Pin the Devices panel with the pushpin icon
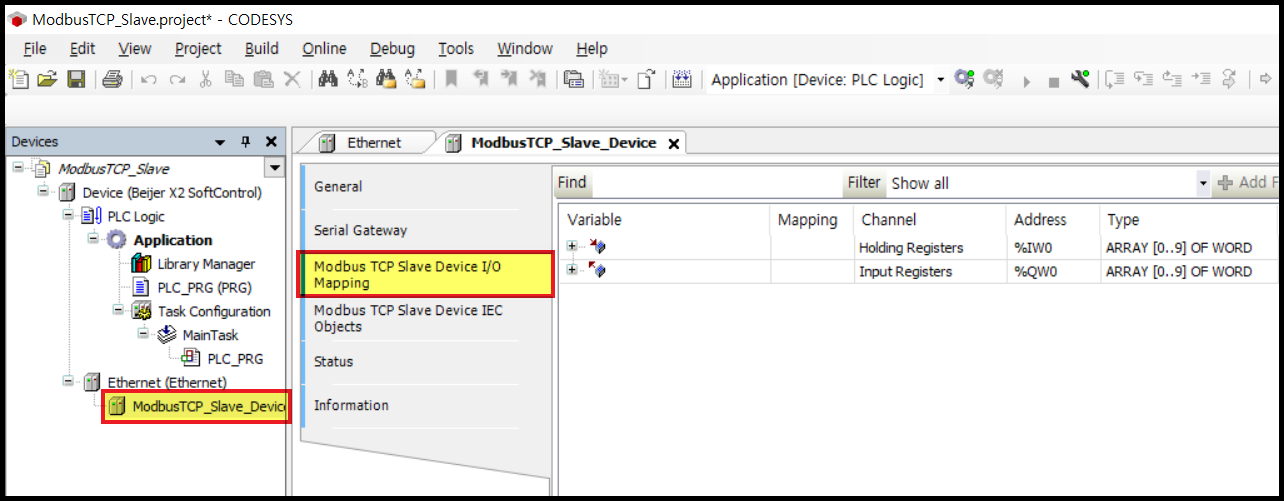This screenshot has height=501, width=1284. tap(246, 143)
